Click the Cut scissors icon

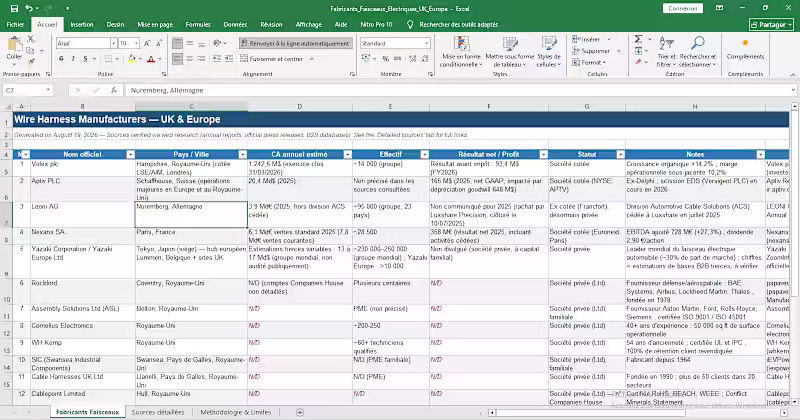31,39
